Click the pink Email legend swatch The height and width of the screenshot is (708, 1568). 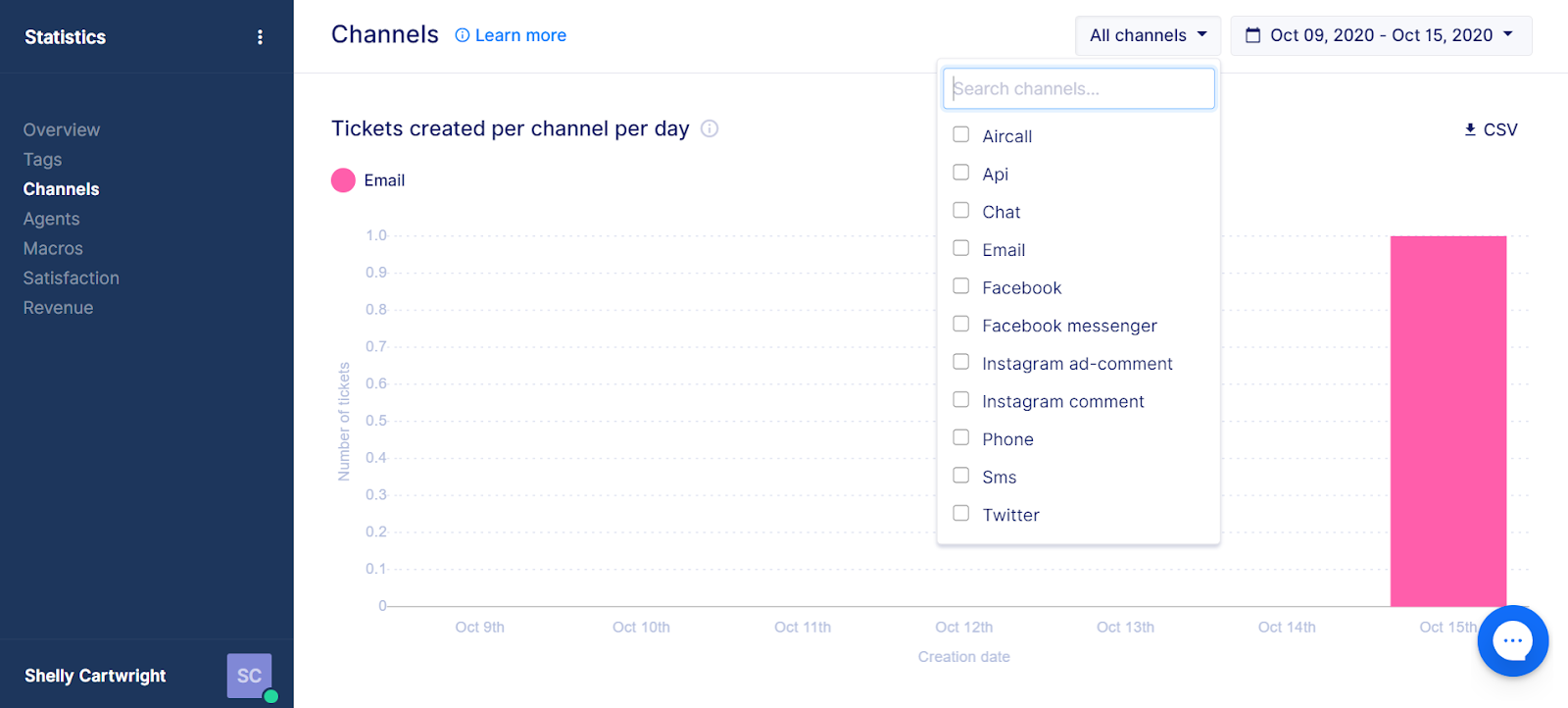[343, 180]
